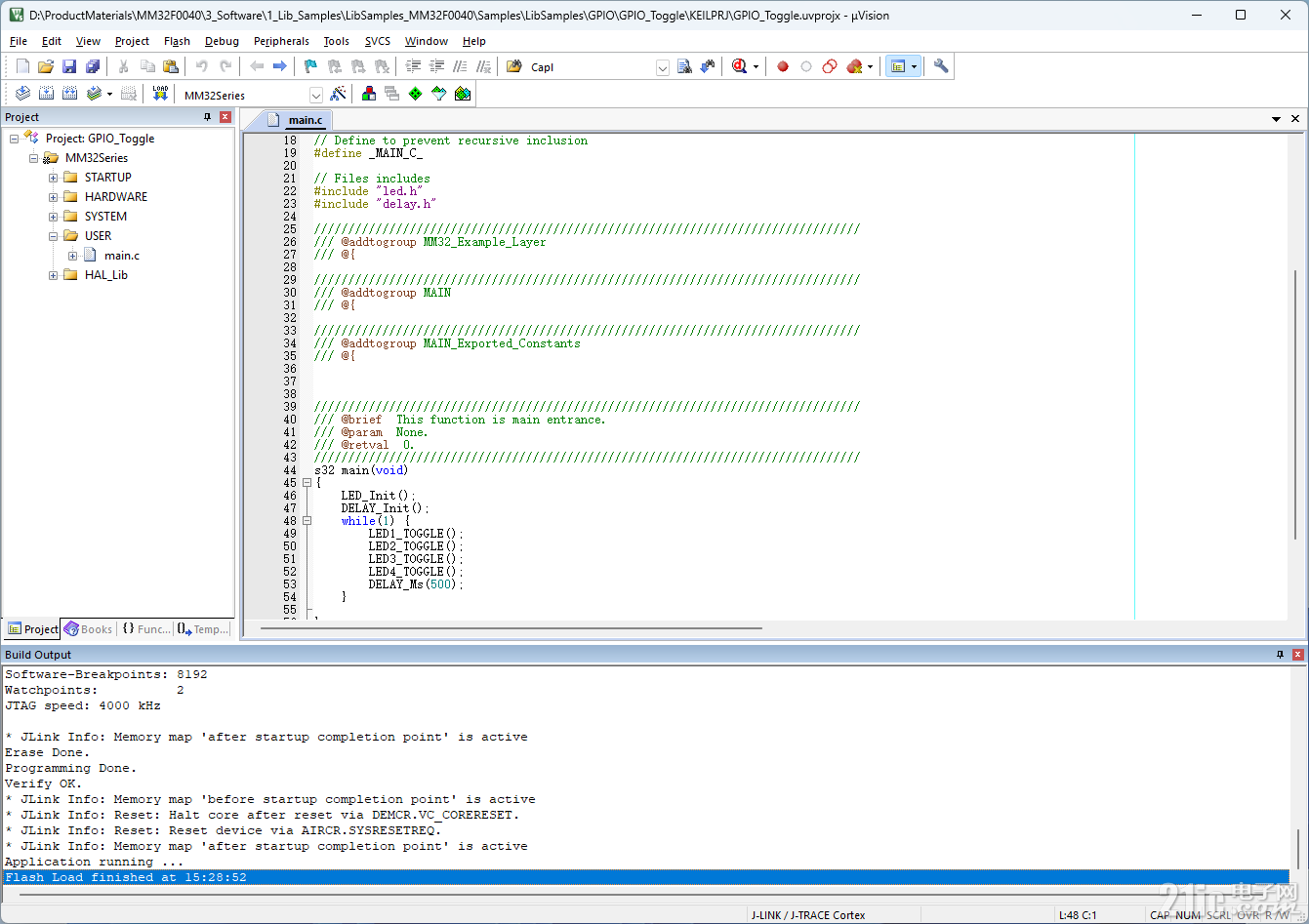Translate the current file

[22, 94]
